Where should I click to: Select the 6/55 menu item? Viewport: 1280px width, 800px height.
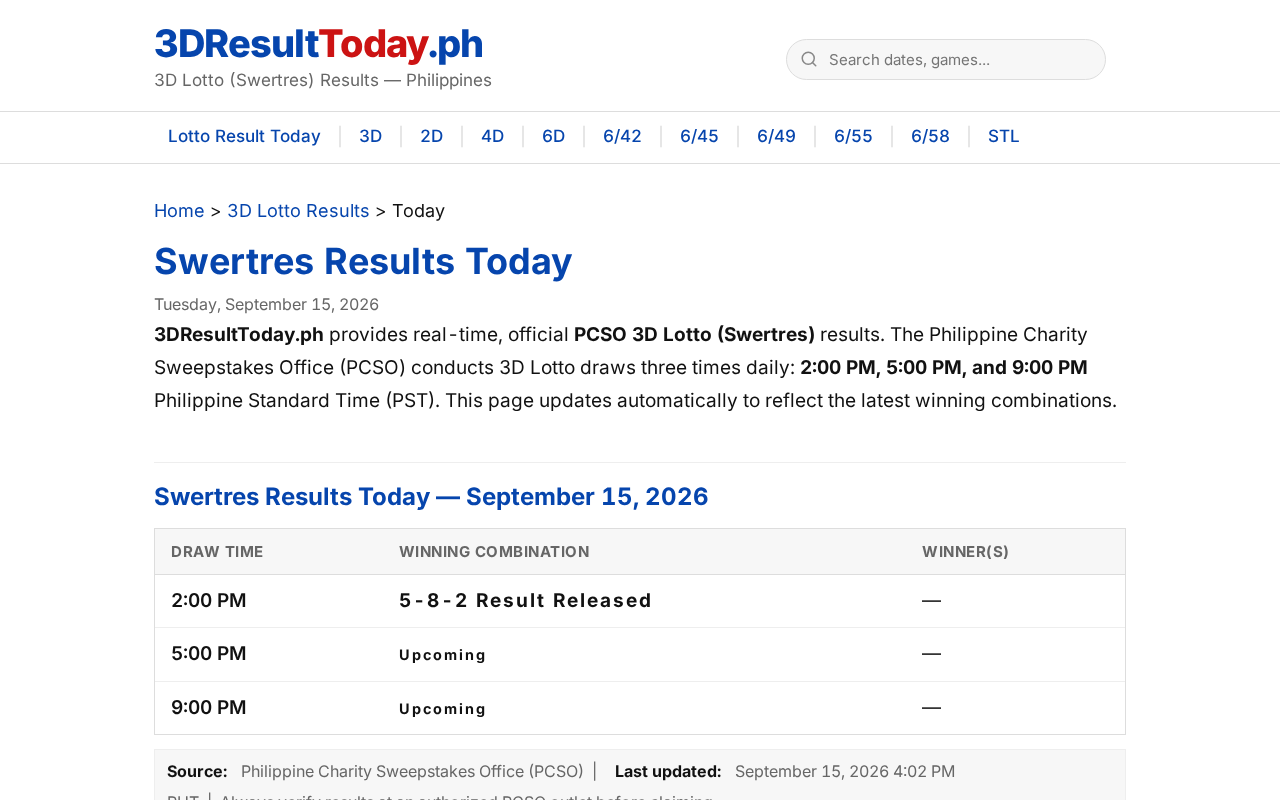tap(853, 136)
